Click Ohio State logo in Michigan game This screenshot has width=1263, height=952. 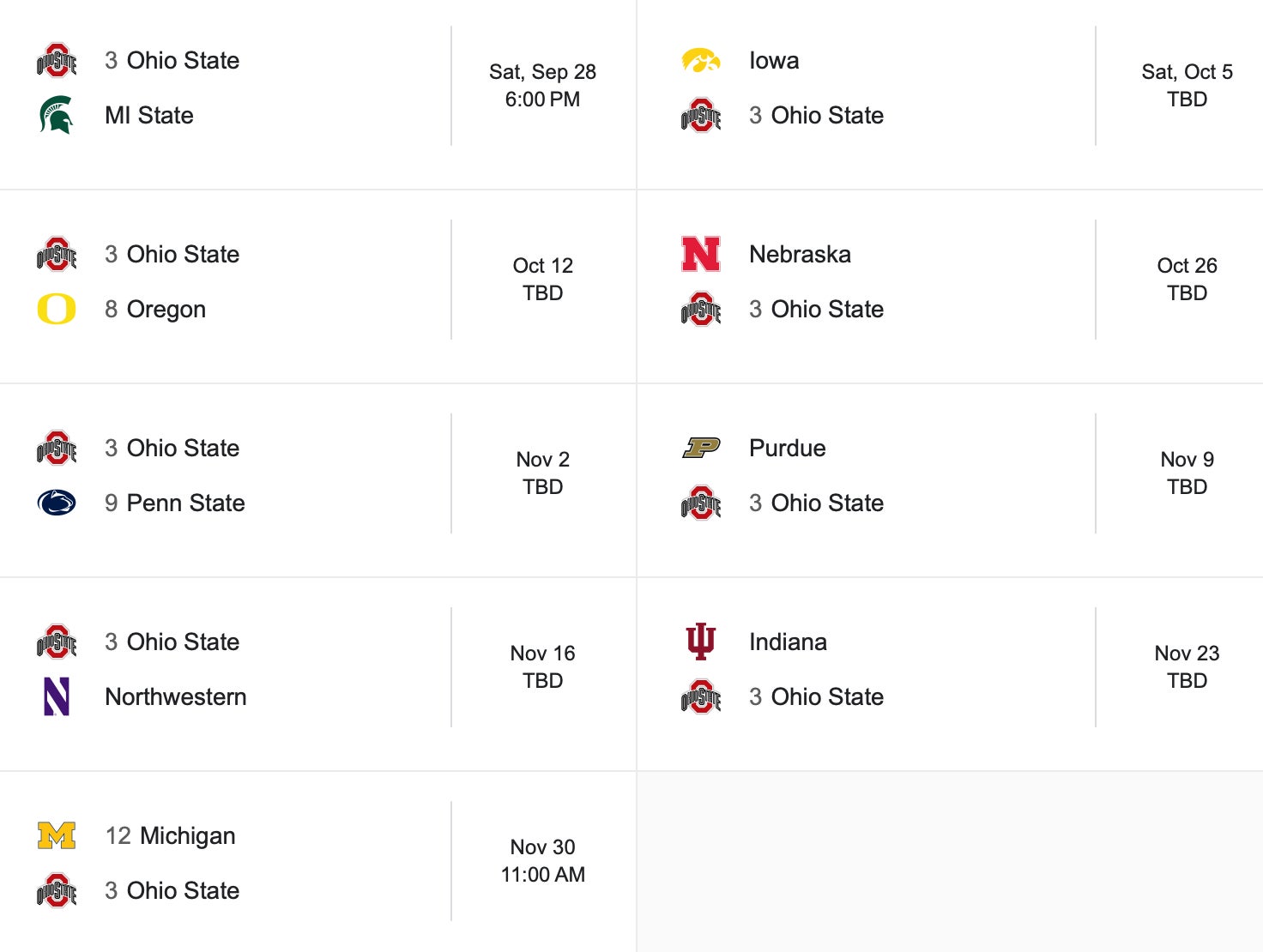pos(57,890)
